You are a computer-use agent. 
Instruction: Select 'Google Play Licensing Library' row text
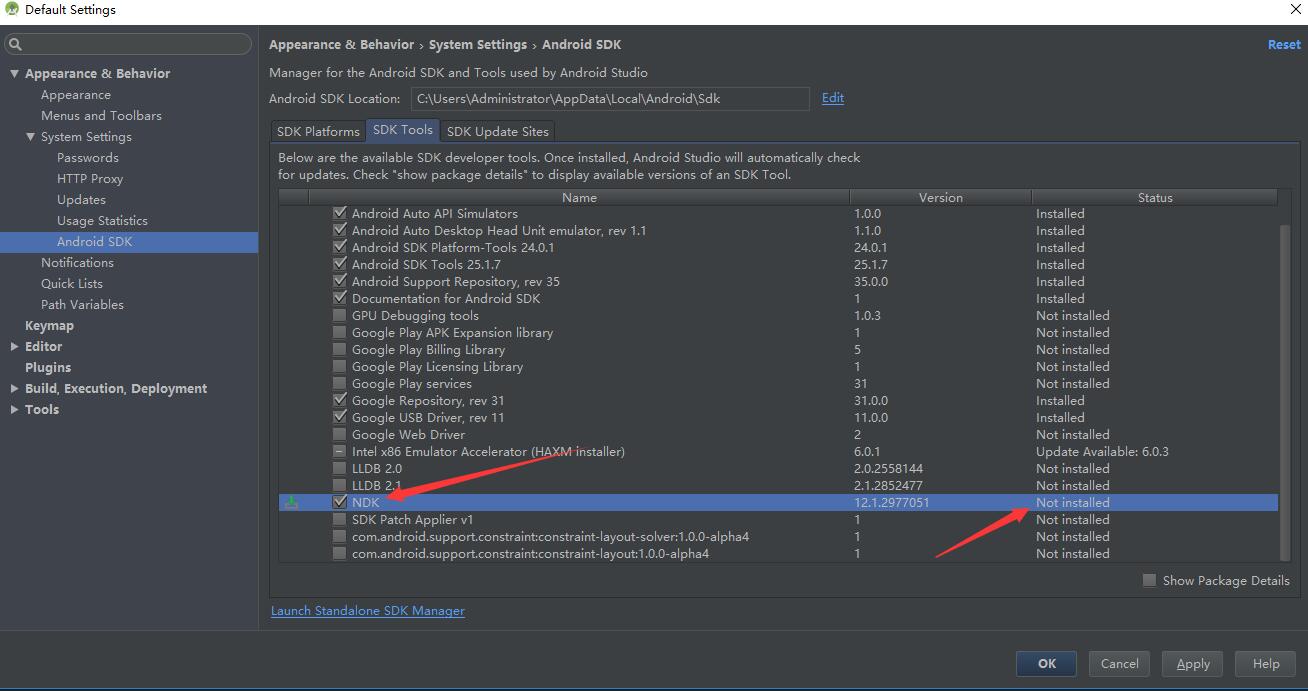437,366
